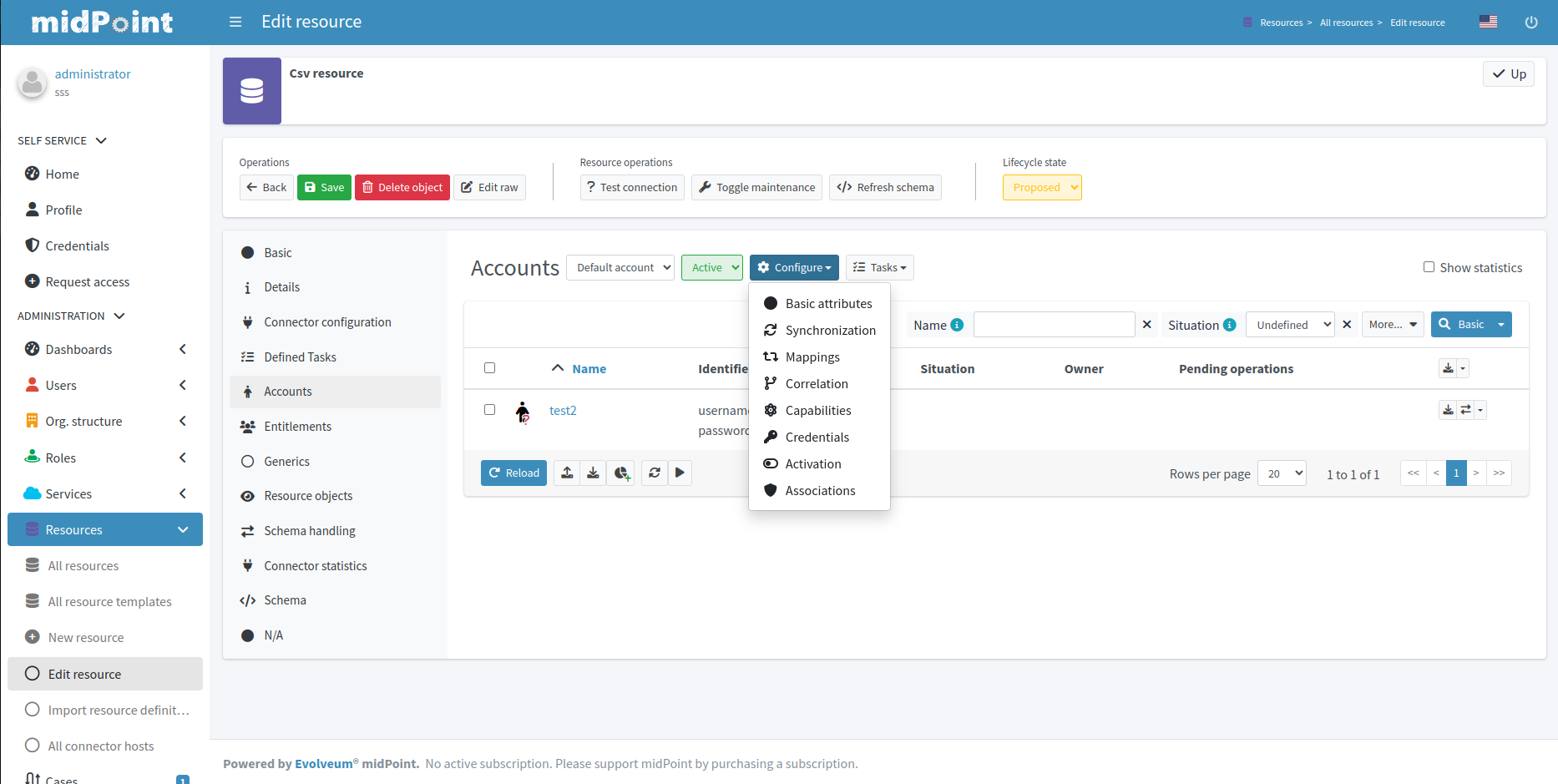Check the select-all checkbox in table header

pyautogui.click(x=490, y=368)
